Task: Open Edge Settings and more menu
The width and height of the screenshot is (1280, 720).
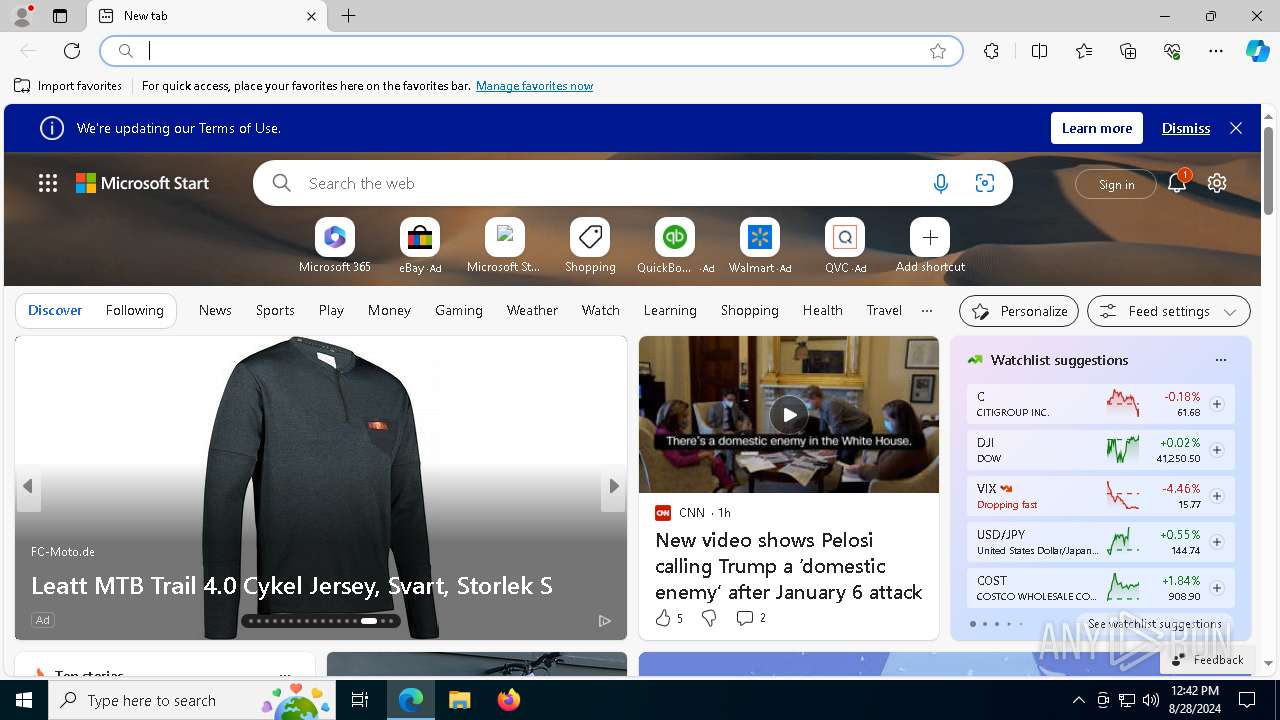Action: coord(1216,51)
